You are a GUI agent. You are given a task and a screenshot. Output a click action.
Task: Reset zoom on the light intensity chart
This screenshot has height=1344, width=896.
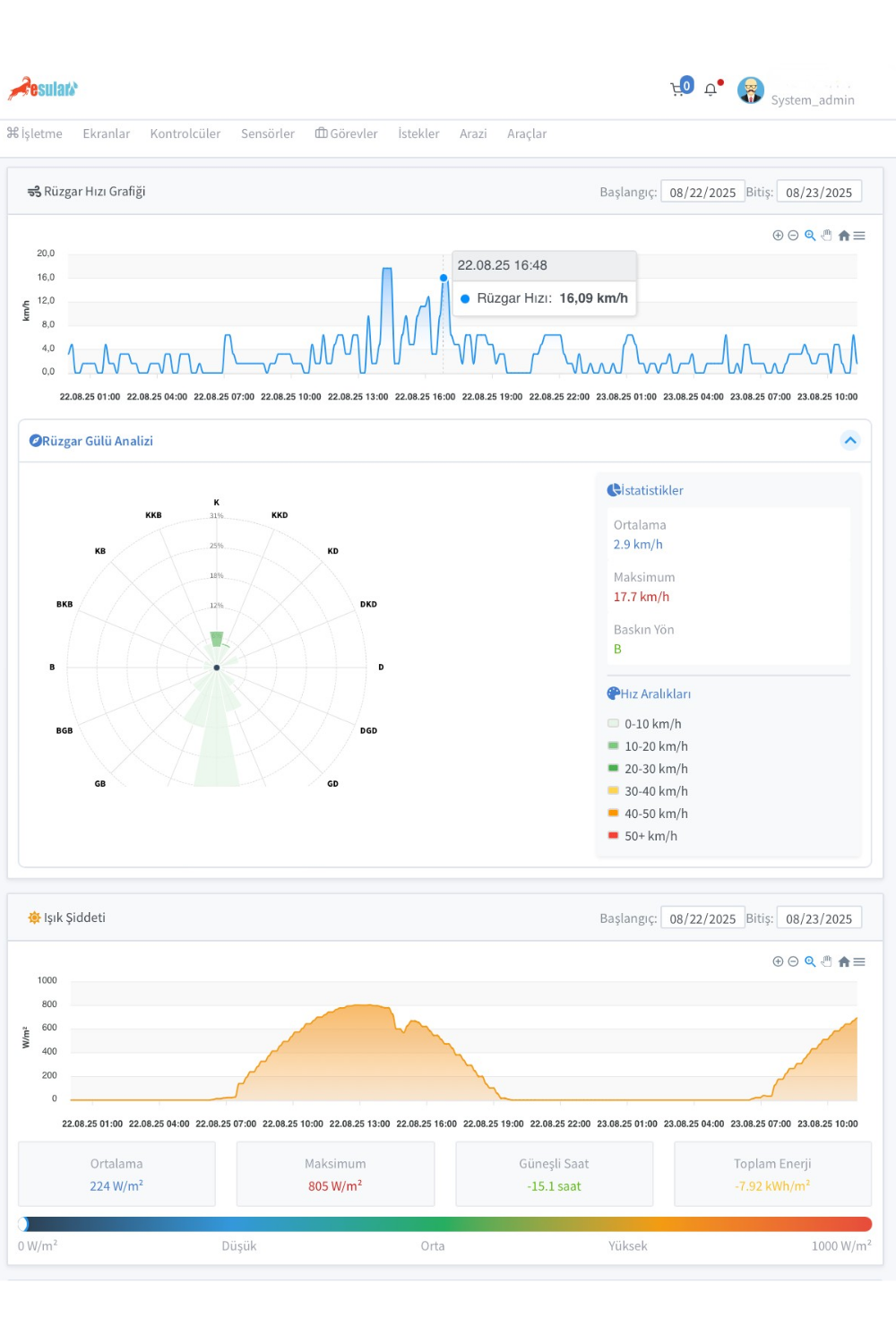[x=843, y=961]
